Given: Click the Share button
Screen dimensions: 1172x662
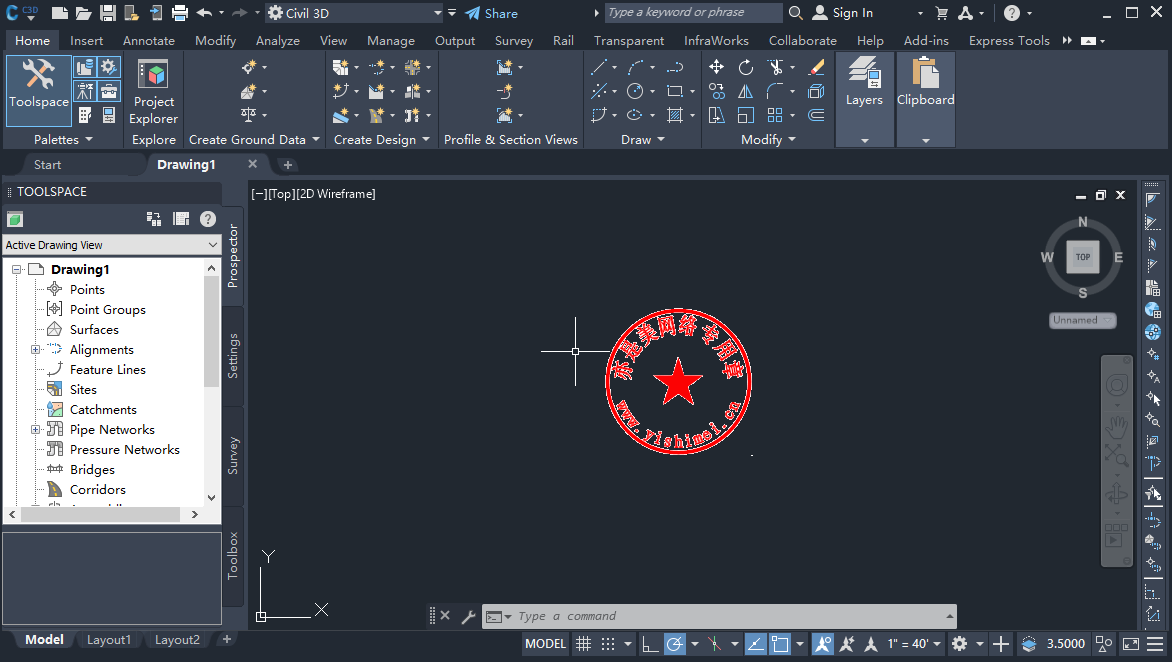Looking at the screenshot, I should [x=491, y=13].
